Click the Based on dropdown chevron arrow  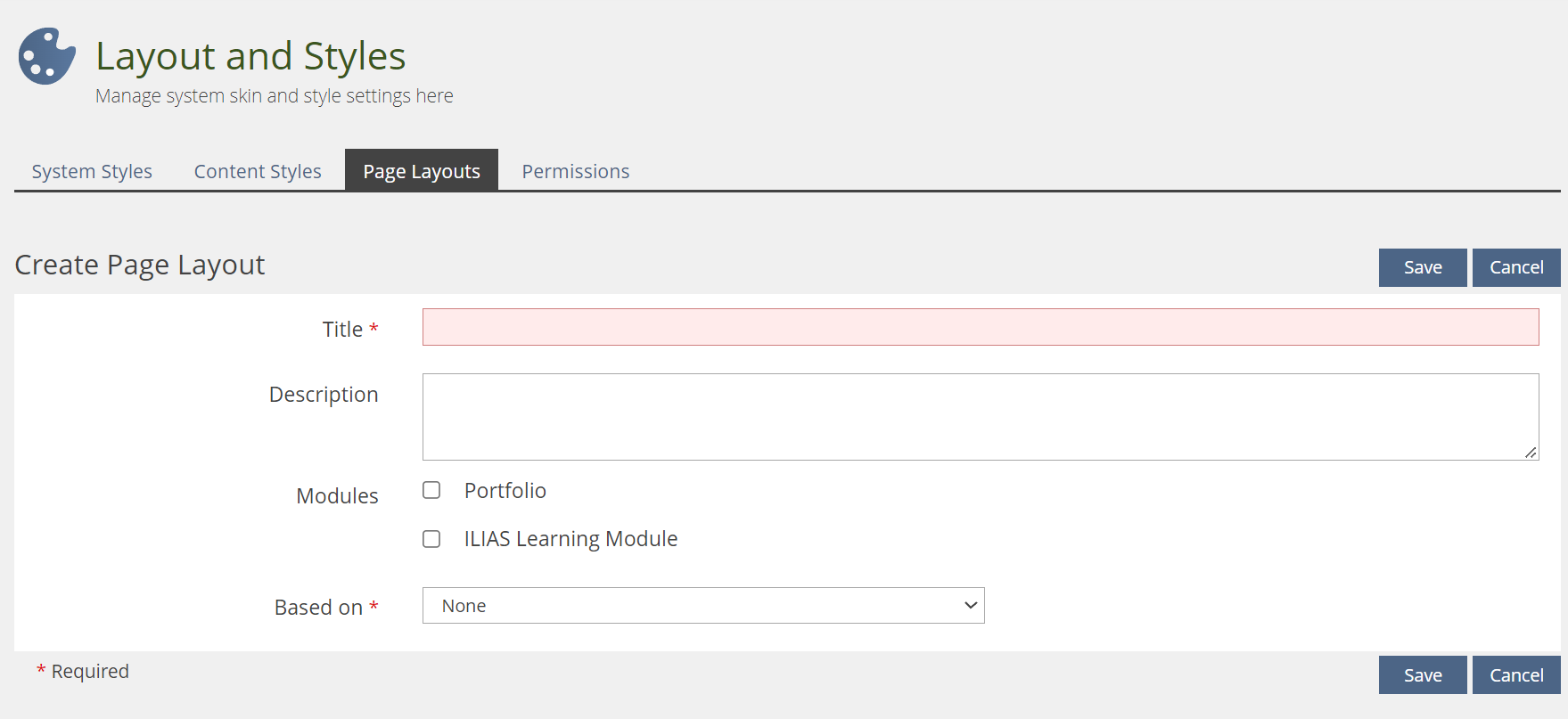pyautogui.click(x=971, y=606)
